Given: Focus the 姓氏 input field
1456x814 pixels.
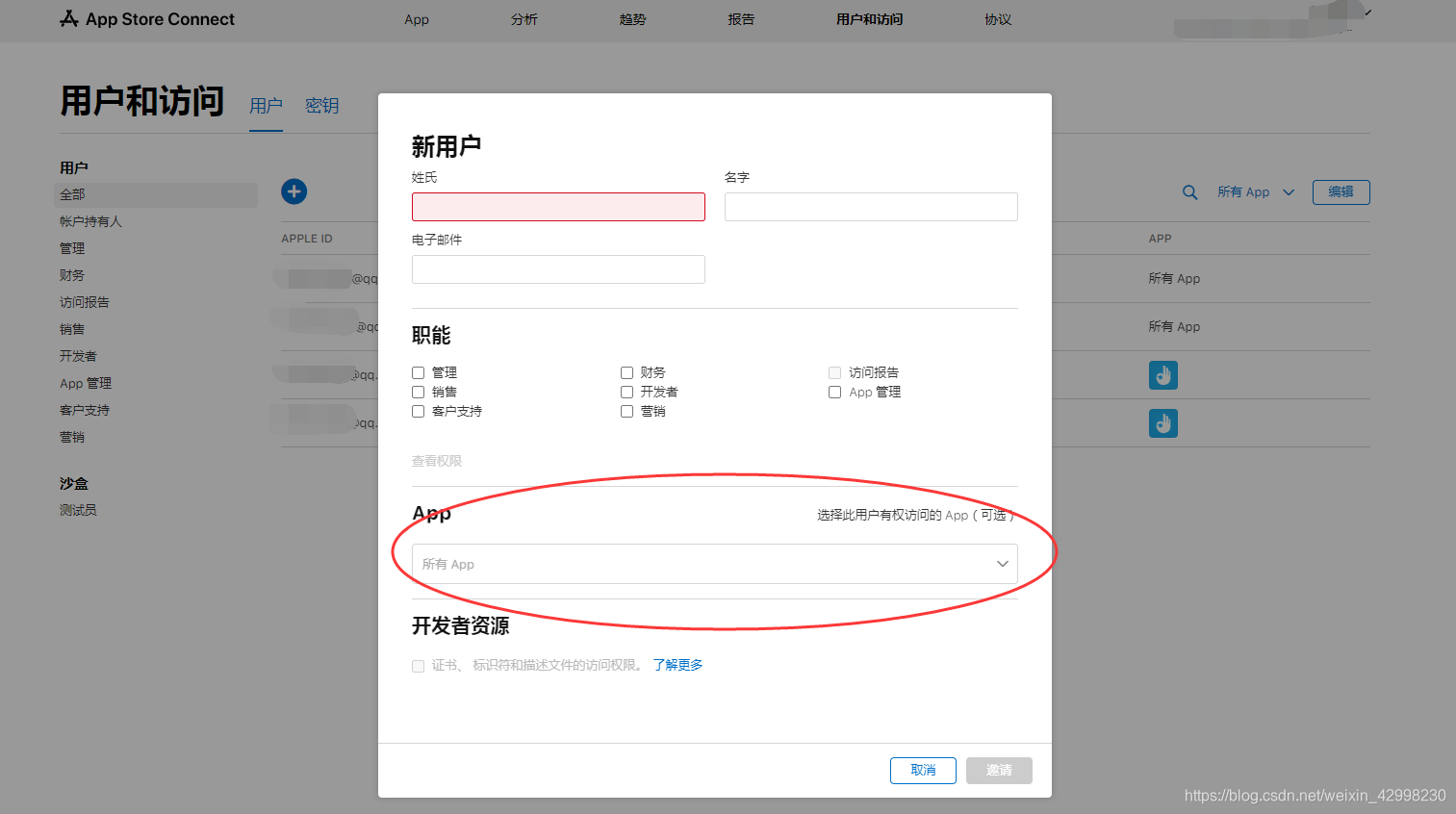Looking at the screenshot, I should click(x=558, y=207).
